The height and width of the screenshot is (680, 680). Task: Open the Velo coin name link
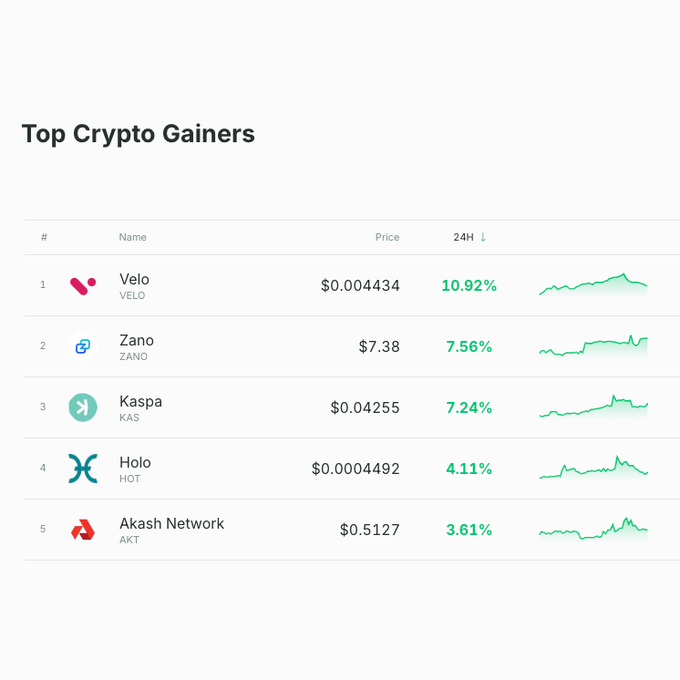click(x=134, y=280)
